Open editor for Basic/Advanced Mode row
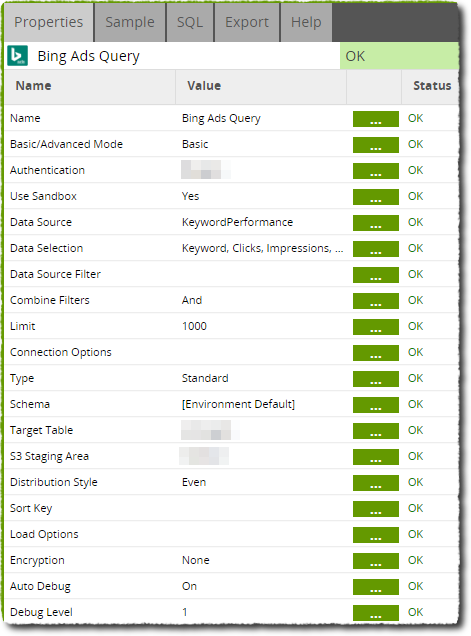Image resolution: width=471 pixels, height=636 pixels. pyautogui.click(x=375, y=145)
